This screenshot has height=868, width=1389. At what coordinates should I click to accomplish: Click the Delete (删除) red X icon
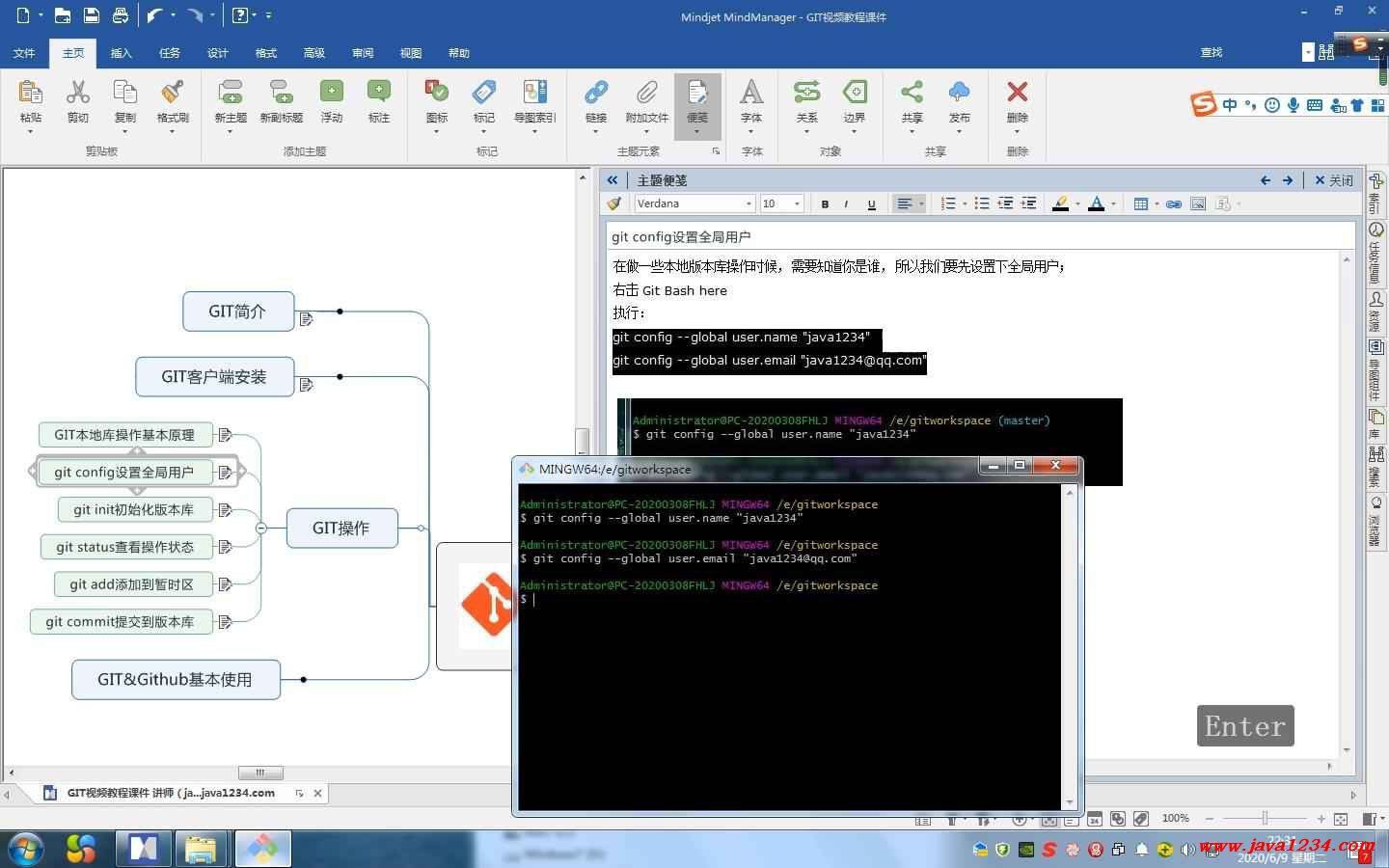(x=1017, y=92)
